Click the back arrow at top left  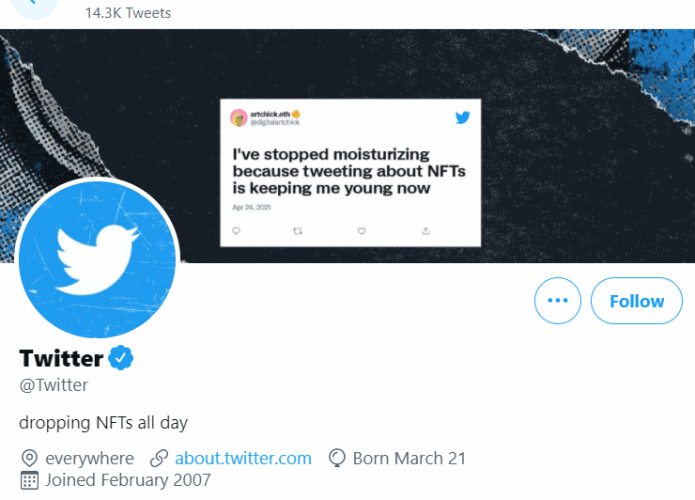(35, 5)
